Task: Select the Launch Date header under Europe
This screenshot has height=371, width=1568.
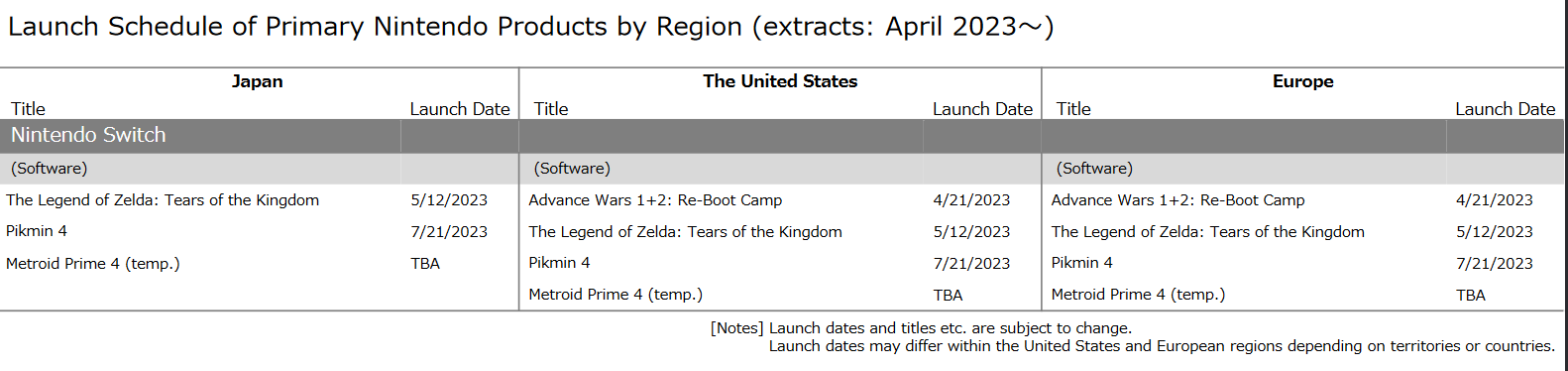Action: (x=1505, y=109)
